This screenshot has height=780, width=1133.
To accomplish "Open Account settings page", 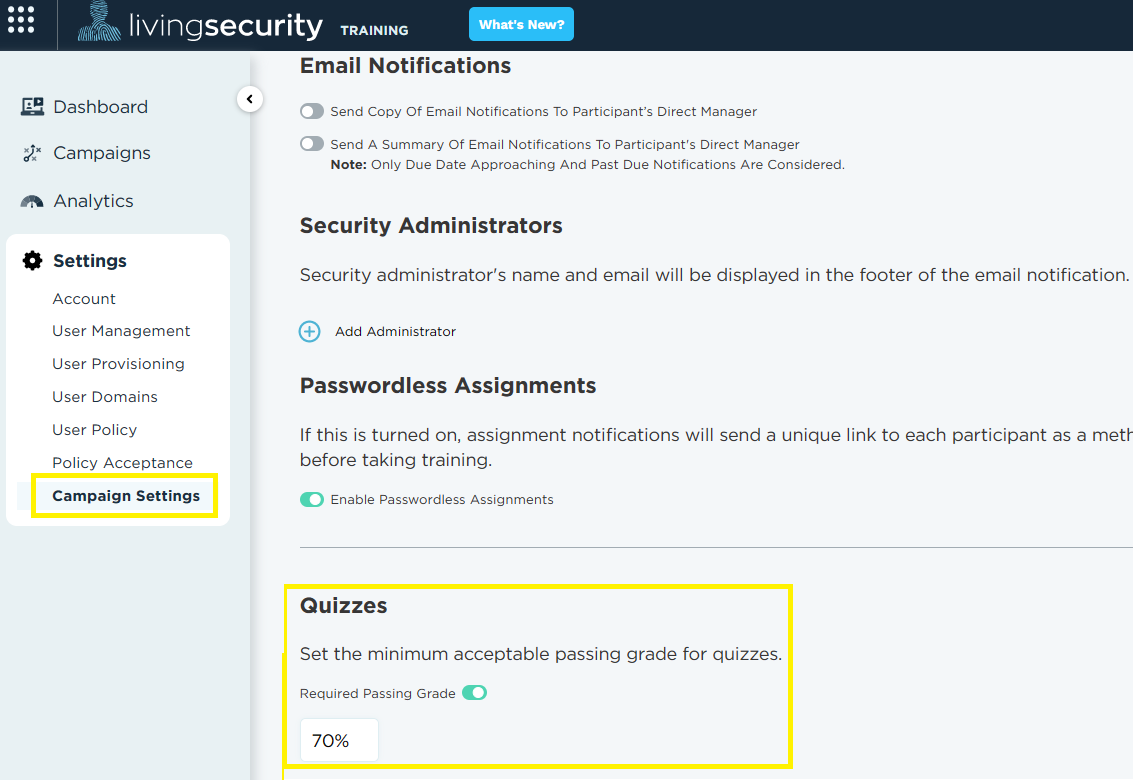I will 84,299.
